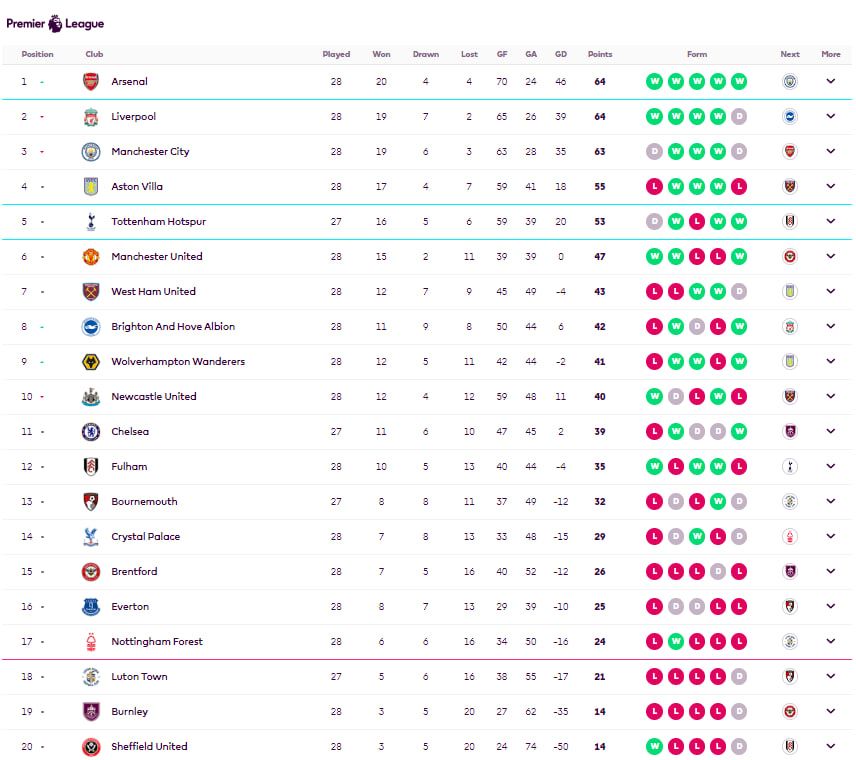Click the Newcastle United club badge
856x760 pixels.
tap(91, 397)
